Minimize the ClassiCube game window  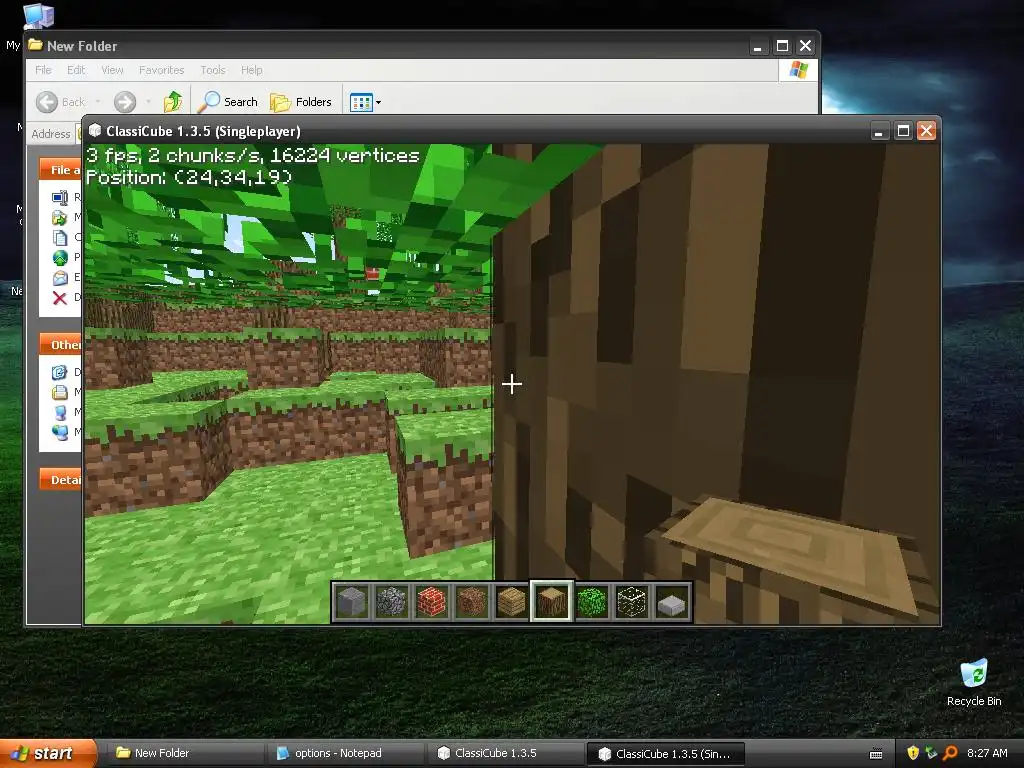879,131
